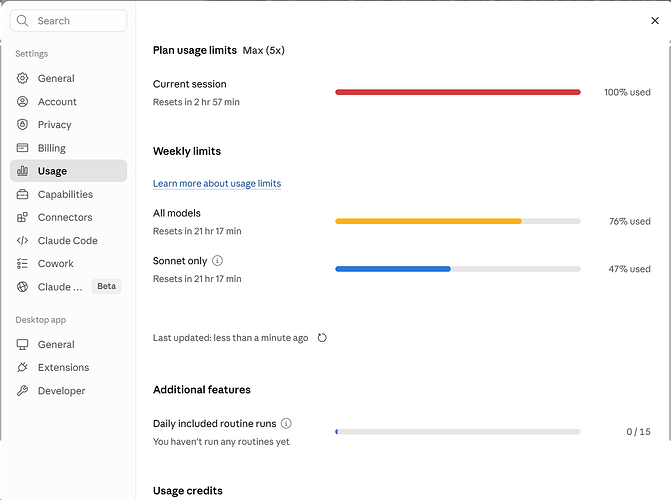Select the Usage sidebar item
The height and width of the screenshot is (500, 671).
click(68, 171)
